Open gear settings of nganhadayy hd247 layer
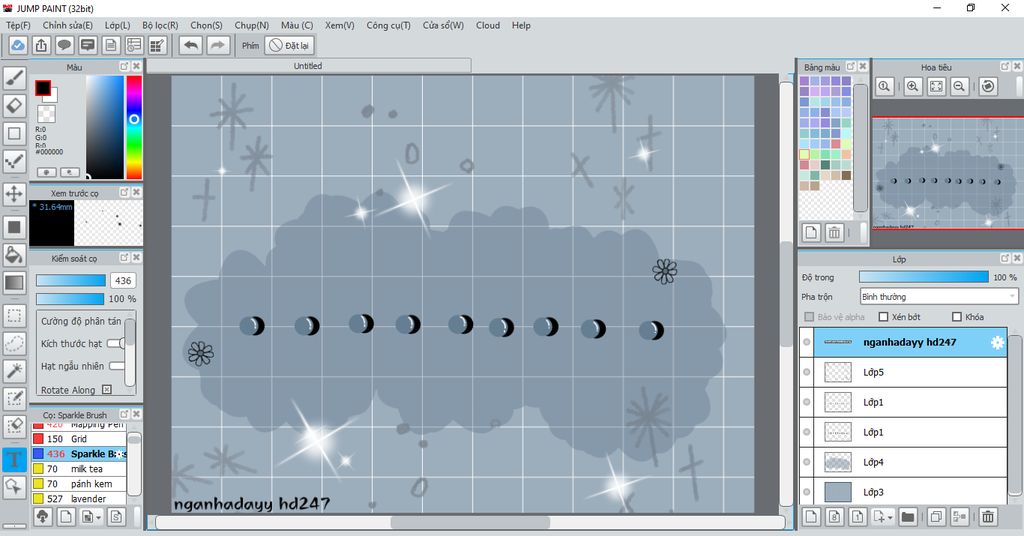Image resolution: width=1024 pixels, height=536 pixels. coord(997,342)
